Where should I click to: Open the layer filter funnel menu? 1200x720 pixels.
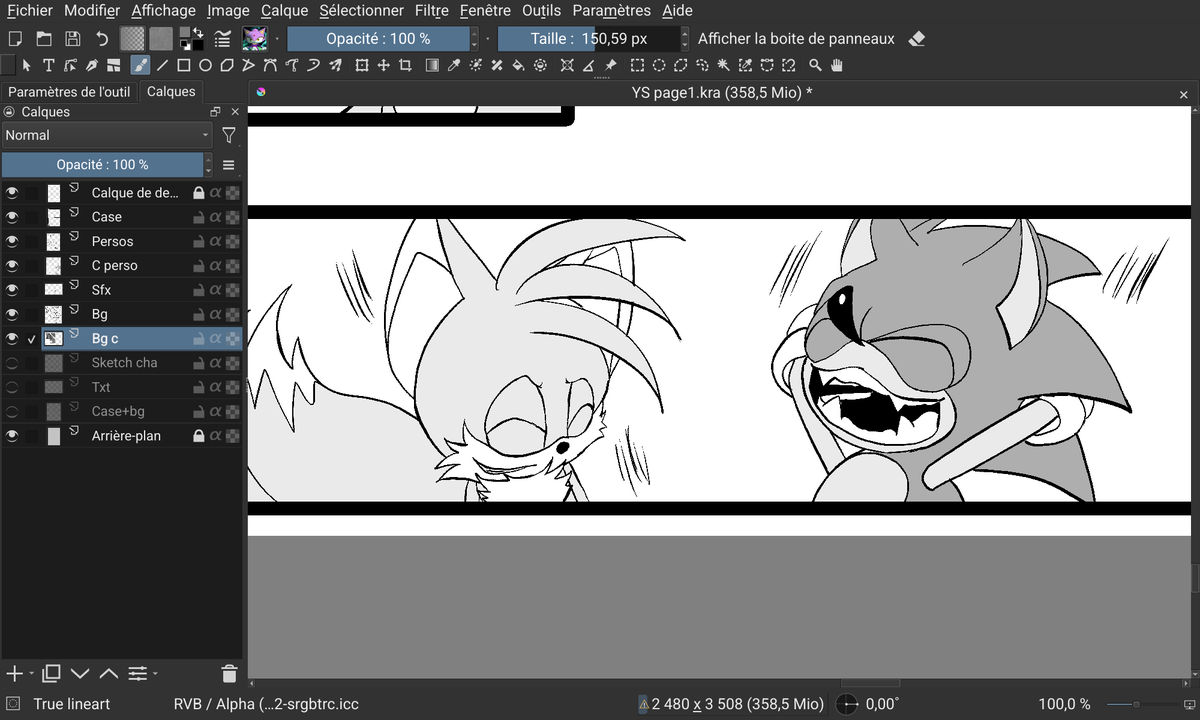[x=229, y=135]
